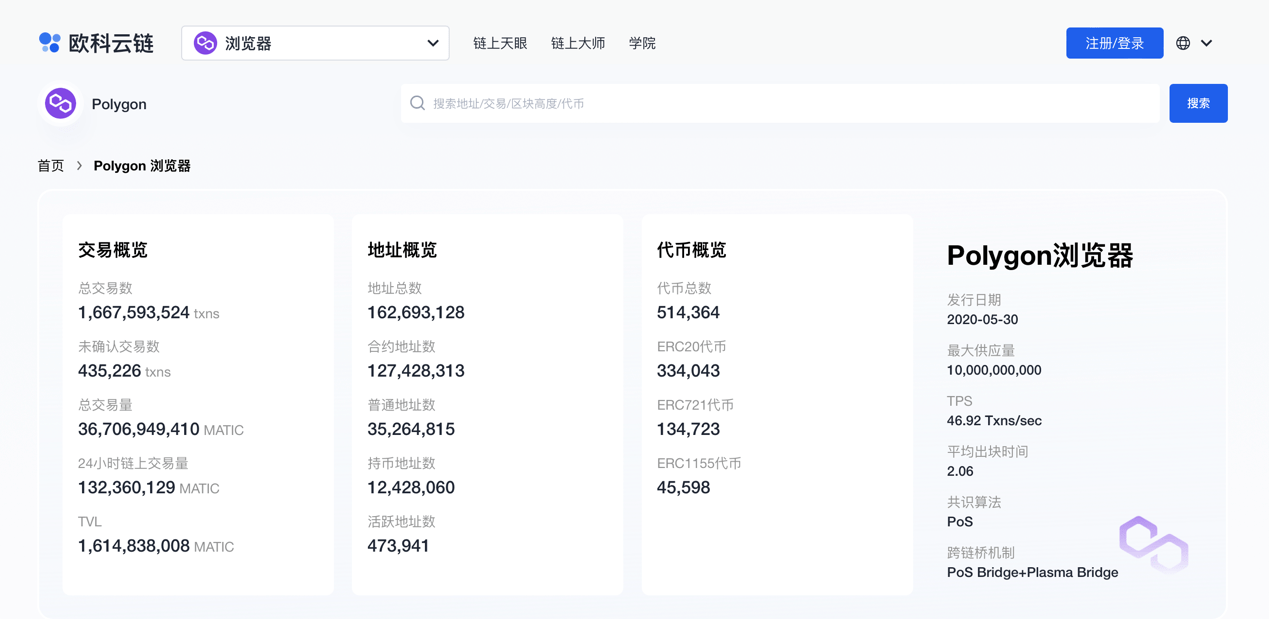
Task: Open the globe language icon
Action: (x=1181, y=42)
